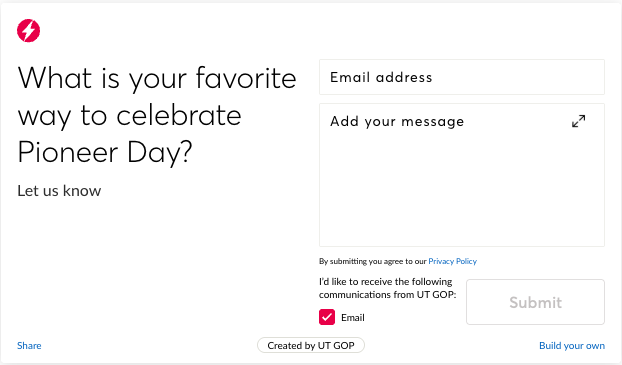Click the 'What is your favorite' heading line
Screen dimensions: 622x365
pyautogui.click(x=157, y=78)
